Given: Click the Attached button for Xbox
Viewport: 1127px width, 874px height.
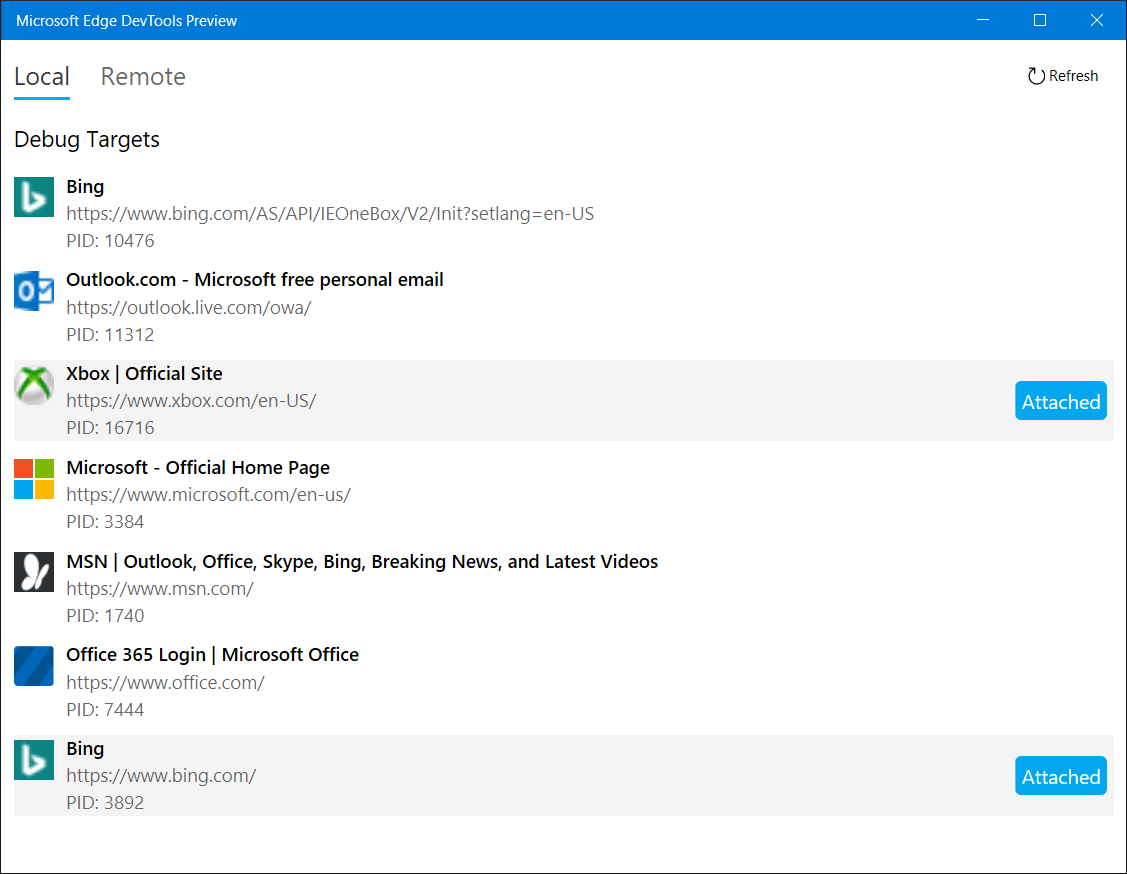Looking at the screenshot, I should click(x=1060, y=401).
